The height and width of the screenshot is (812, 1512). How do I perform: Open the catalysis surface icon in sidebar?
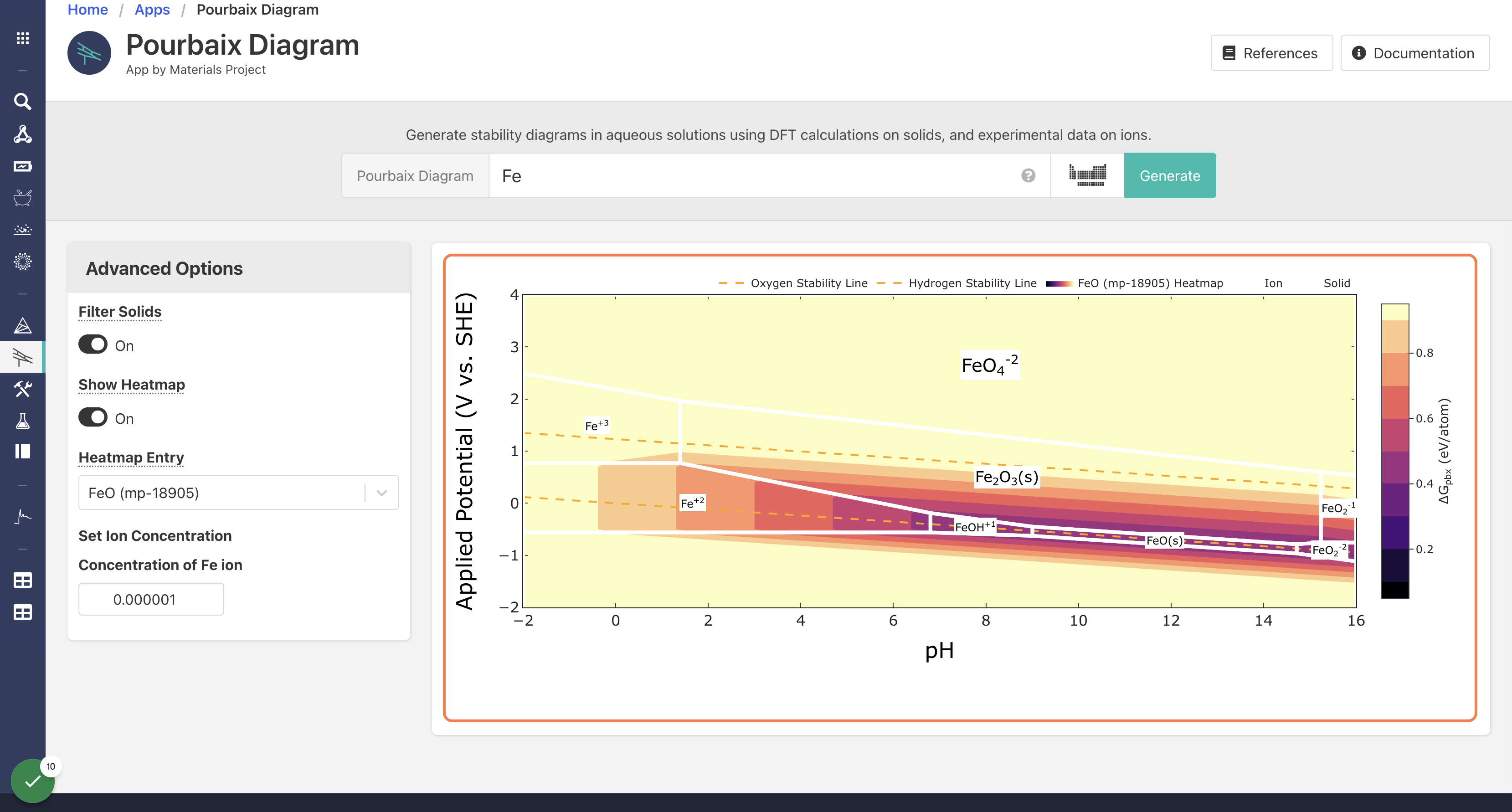tap(22, 230)
